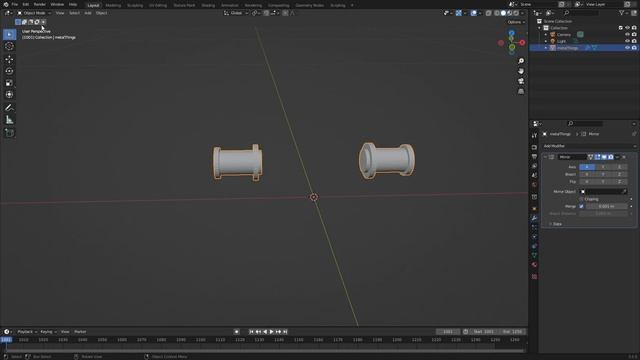Expand the Camera item in outliner
640x360 pixels.
tap(546, 35)
